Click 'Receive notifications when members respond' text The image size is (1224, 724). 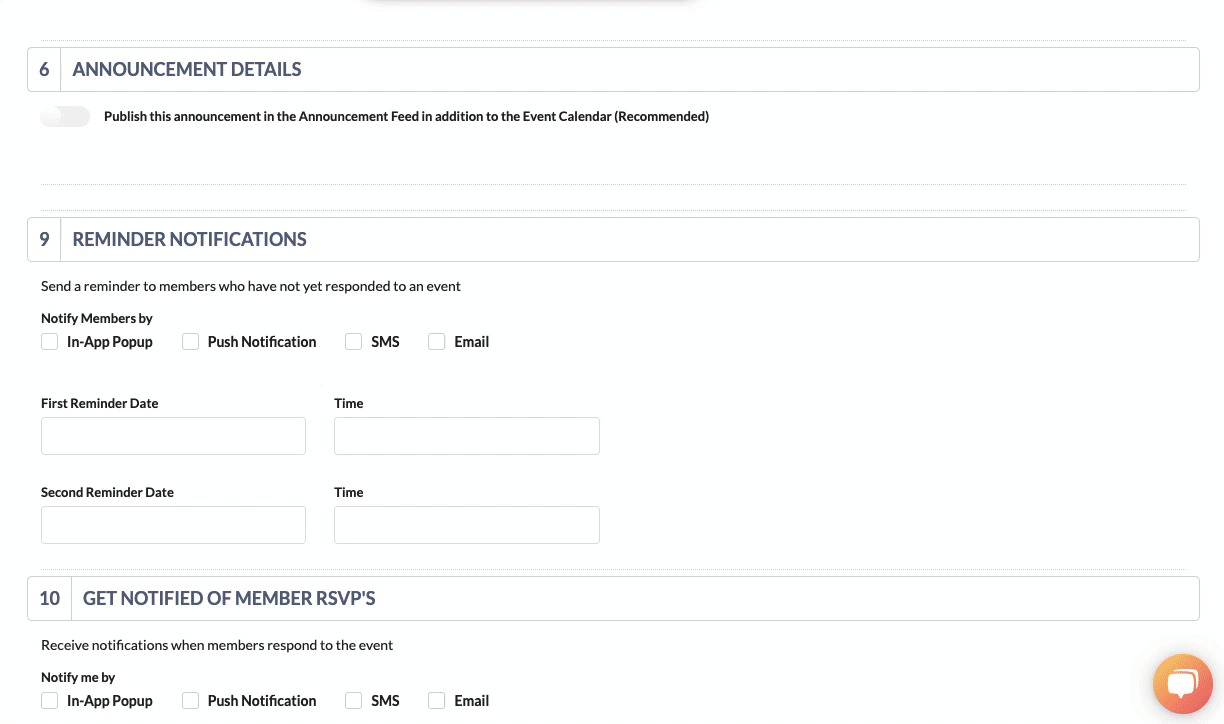click(x=217, y=645)
